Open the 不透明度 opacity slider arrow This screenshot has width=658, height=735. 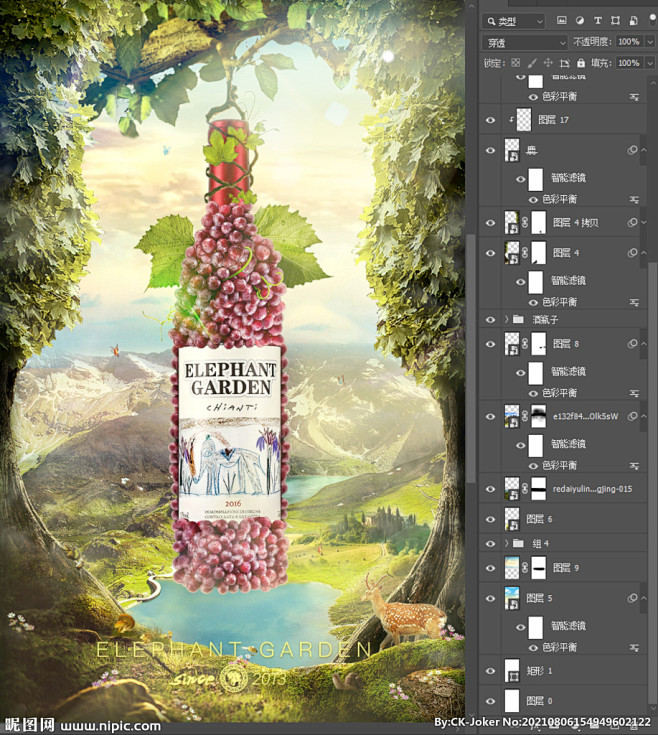[x=651, y=42]
